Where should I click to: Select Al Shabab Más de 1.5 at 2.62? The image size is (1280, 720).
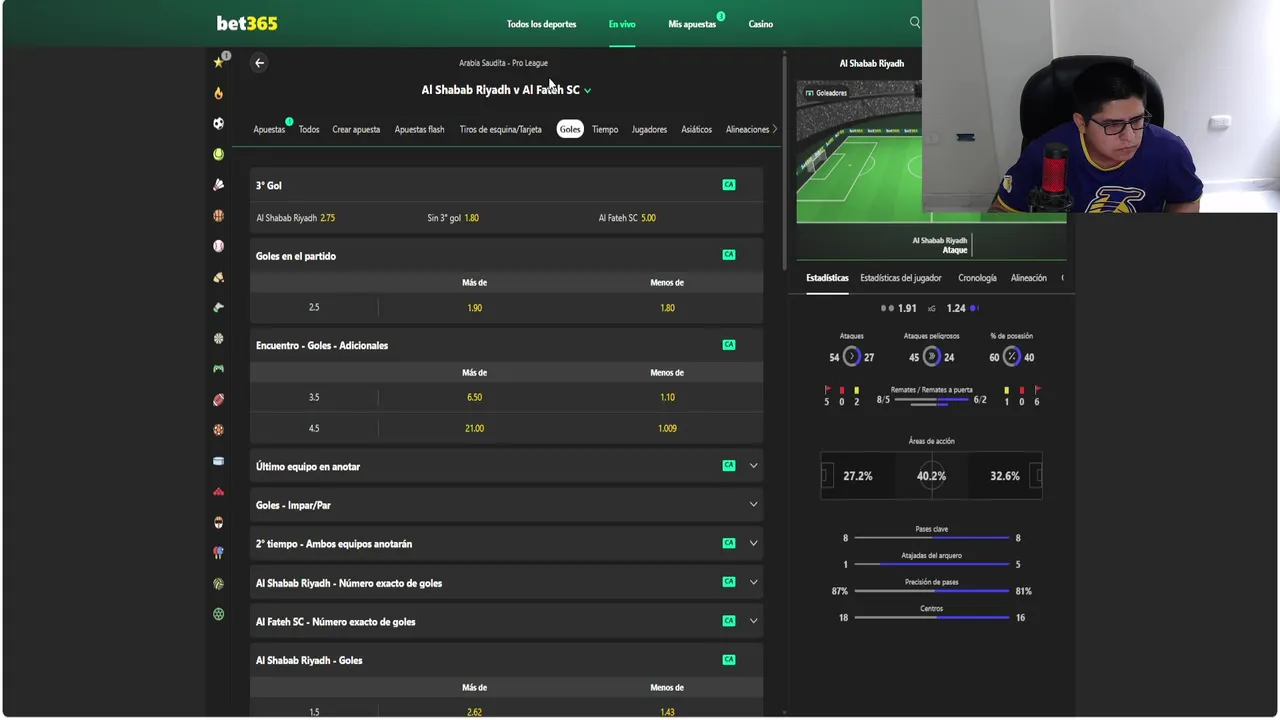(x=475, y=712)
